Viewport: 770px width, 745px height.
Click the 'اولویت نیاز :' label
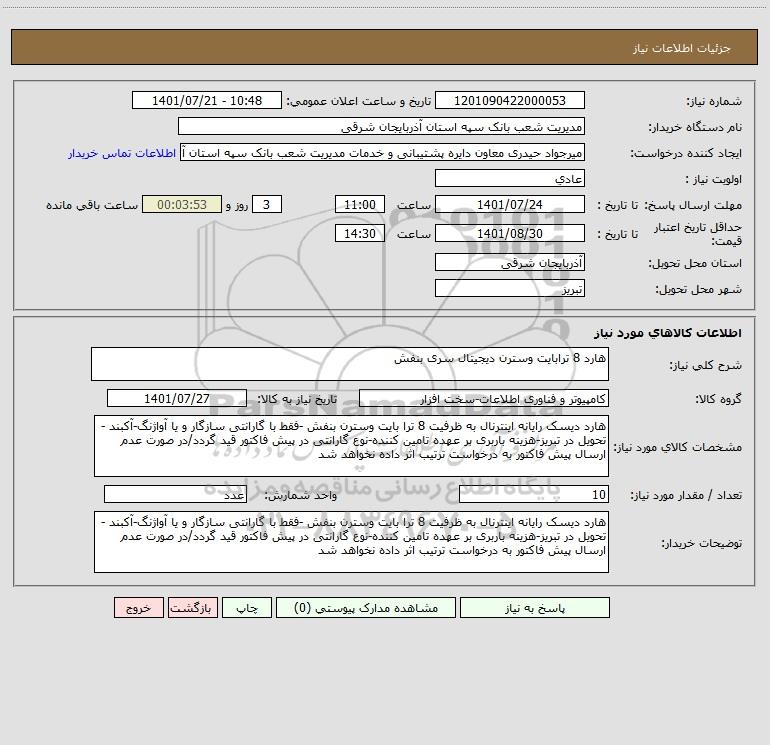pos(714,179)
